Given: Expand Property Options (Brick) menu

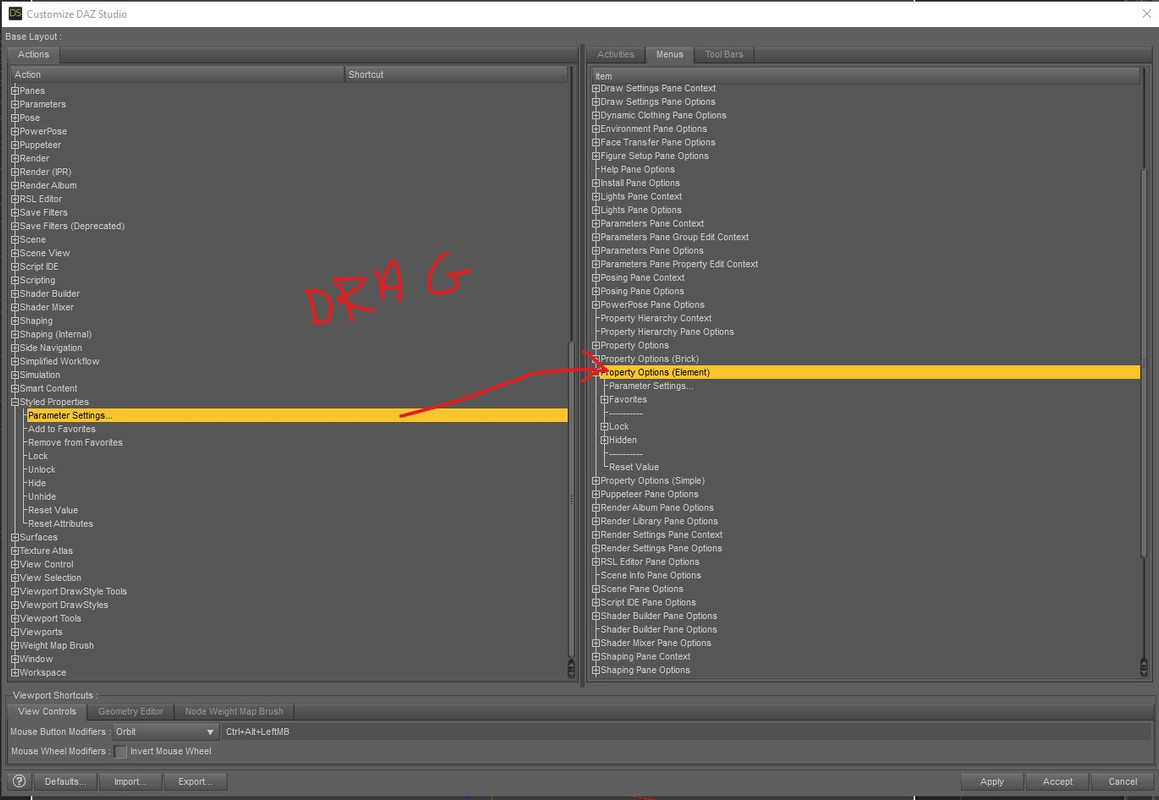Looking at the screenshot, I should point(596,359).
